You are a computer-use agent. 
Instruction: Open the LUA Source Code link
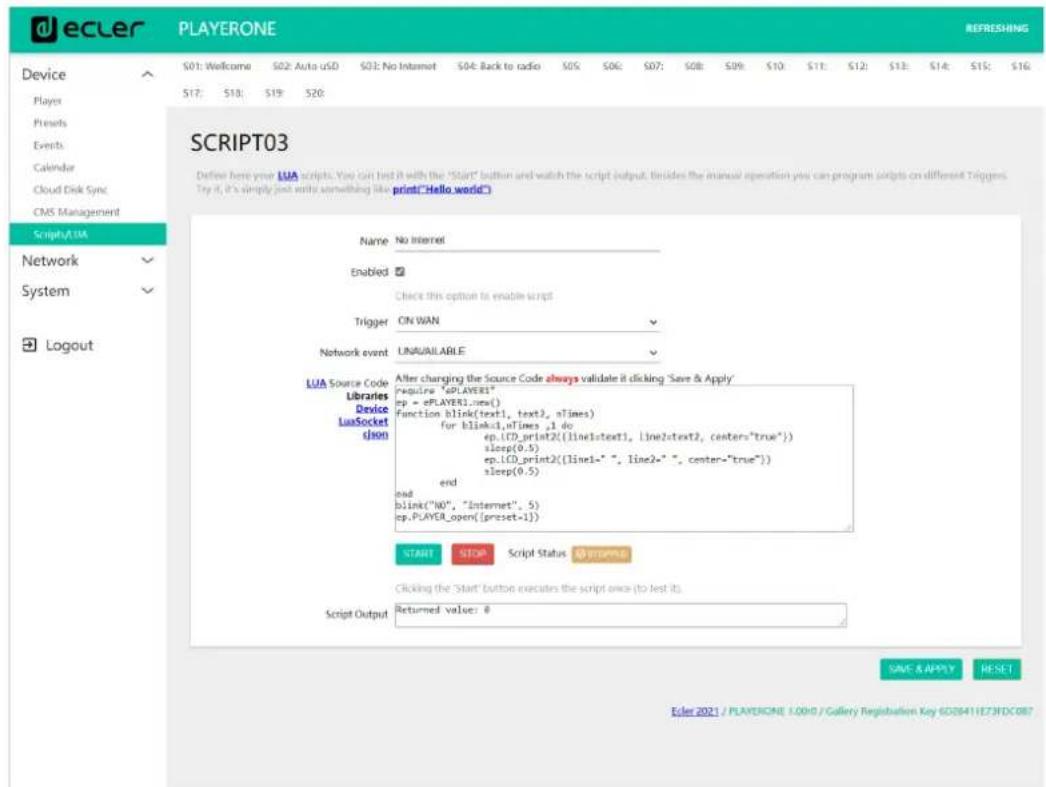(316, 383)
